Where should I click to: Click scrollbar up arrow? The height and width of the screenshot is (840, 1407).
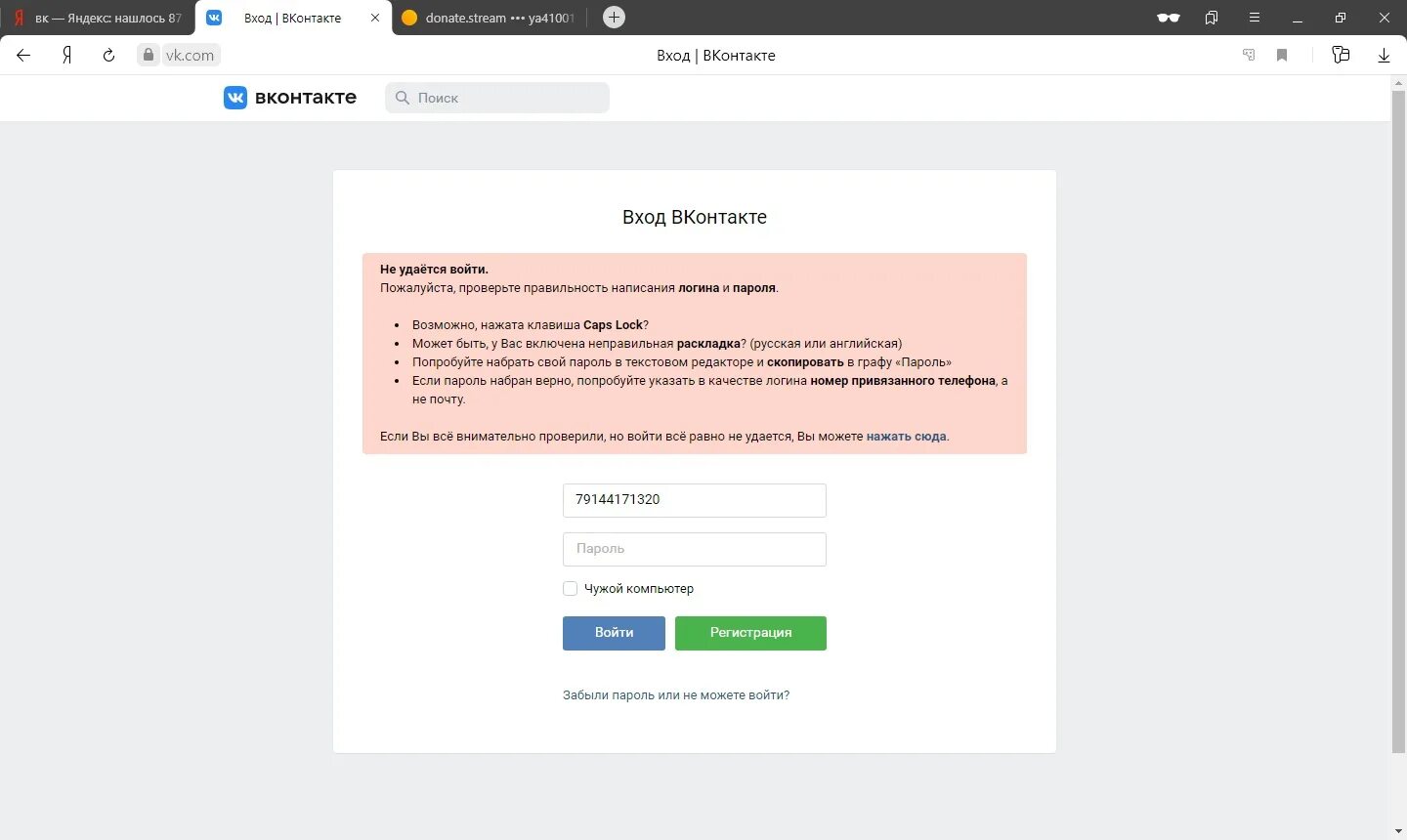[1398, 83]
